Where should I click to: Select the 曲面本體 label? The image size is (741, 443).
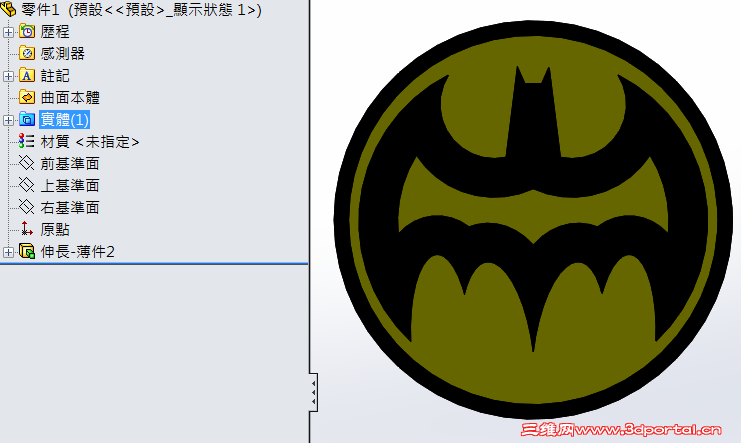tap(70, 97)
